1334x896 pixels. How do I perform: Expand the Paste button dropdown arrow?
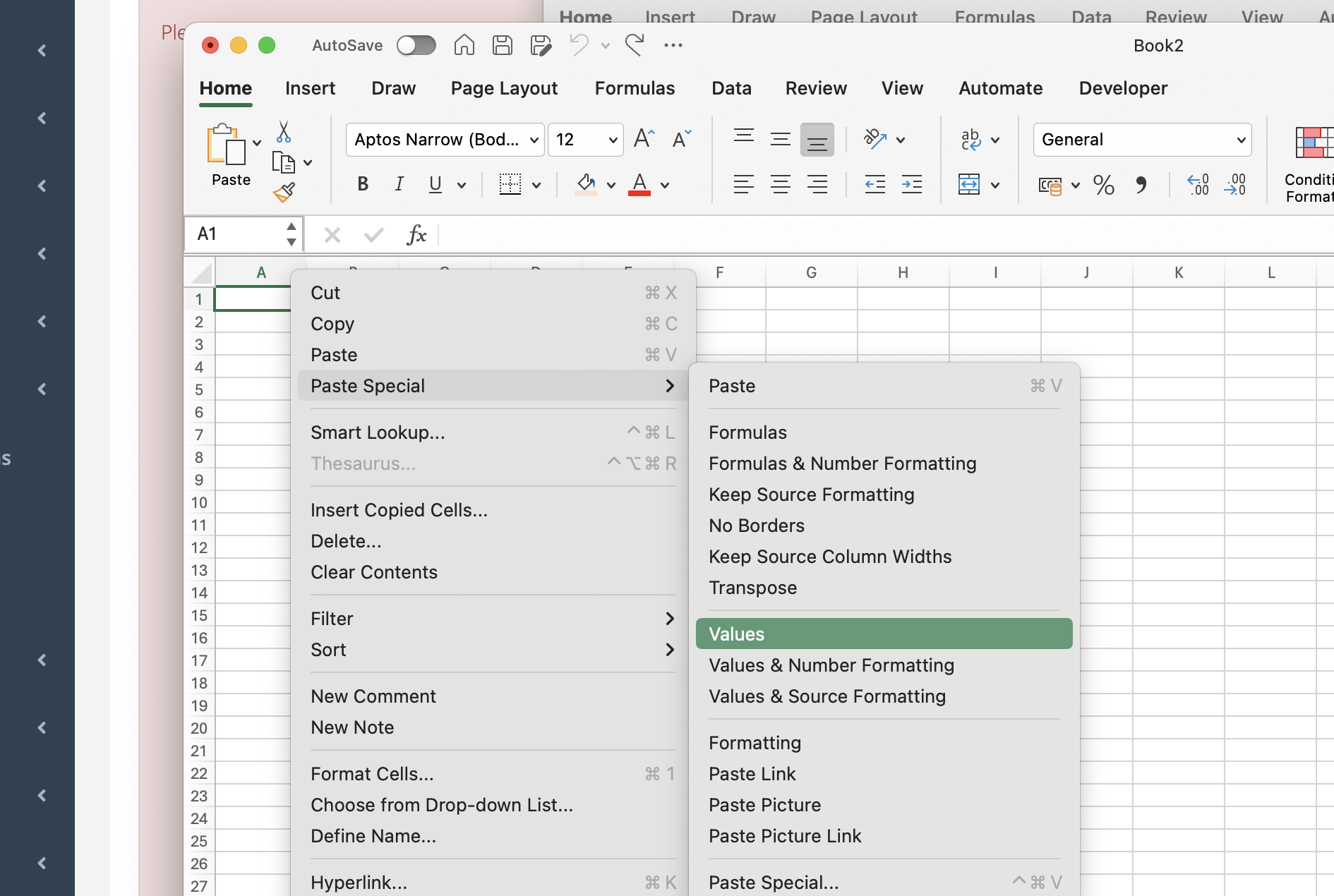tap(257, 143)
